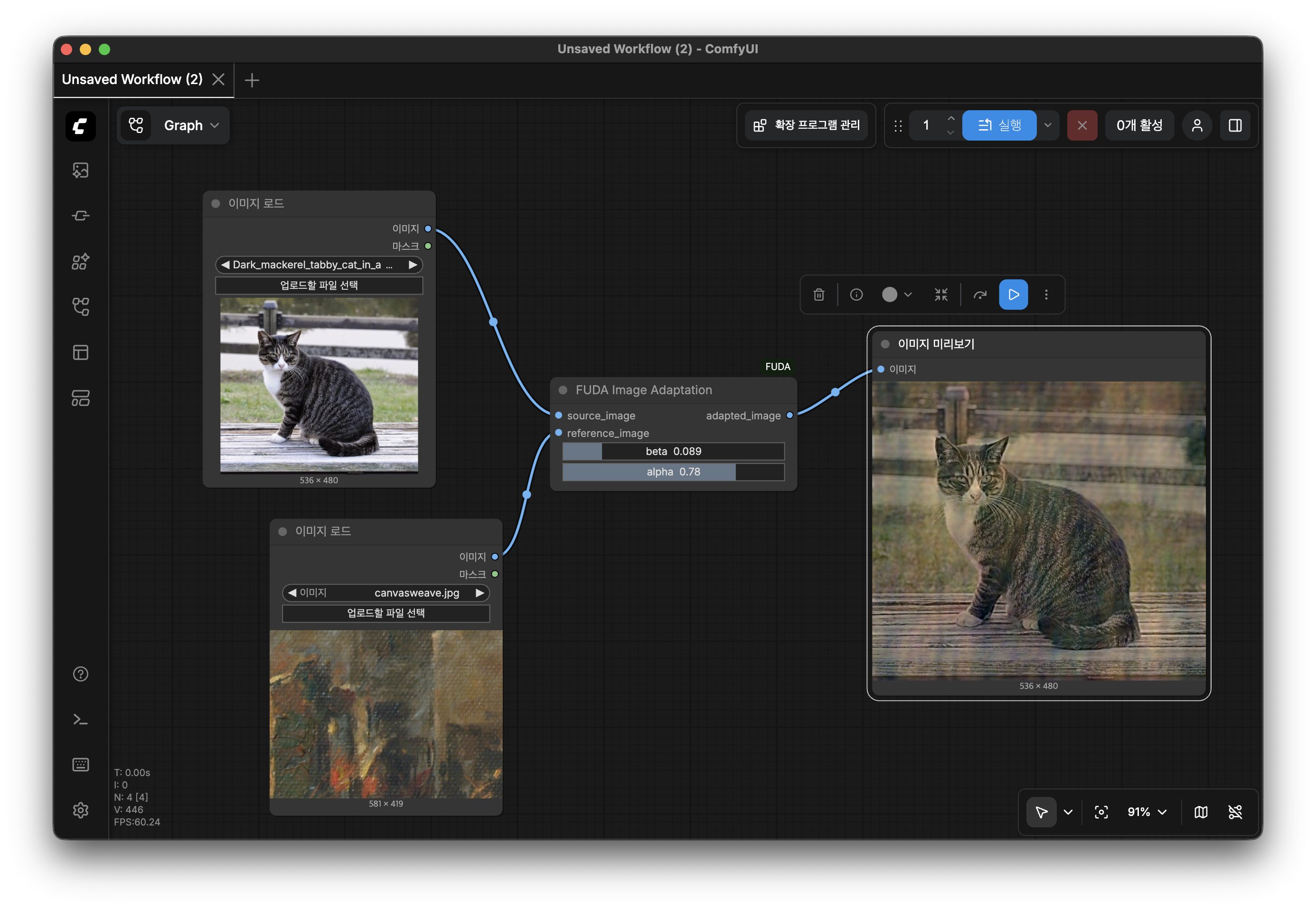
Task: Toggle the minimap icon in bottom toolbar
Action: [x=1201, y=812]
